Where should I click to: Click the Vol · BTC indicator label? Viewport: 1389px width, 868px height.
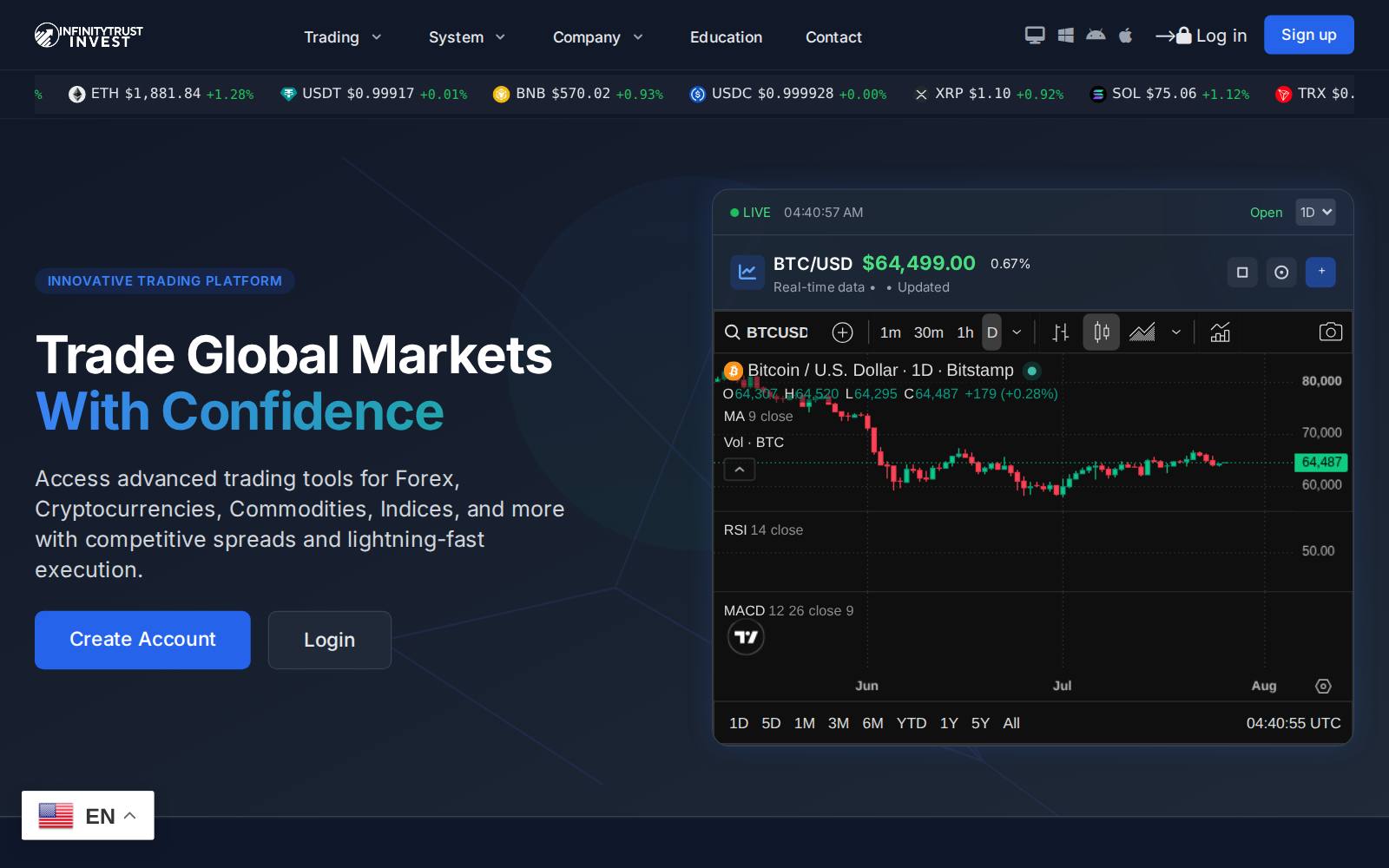click(754, 443)
